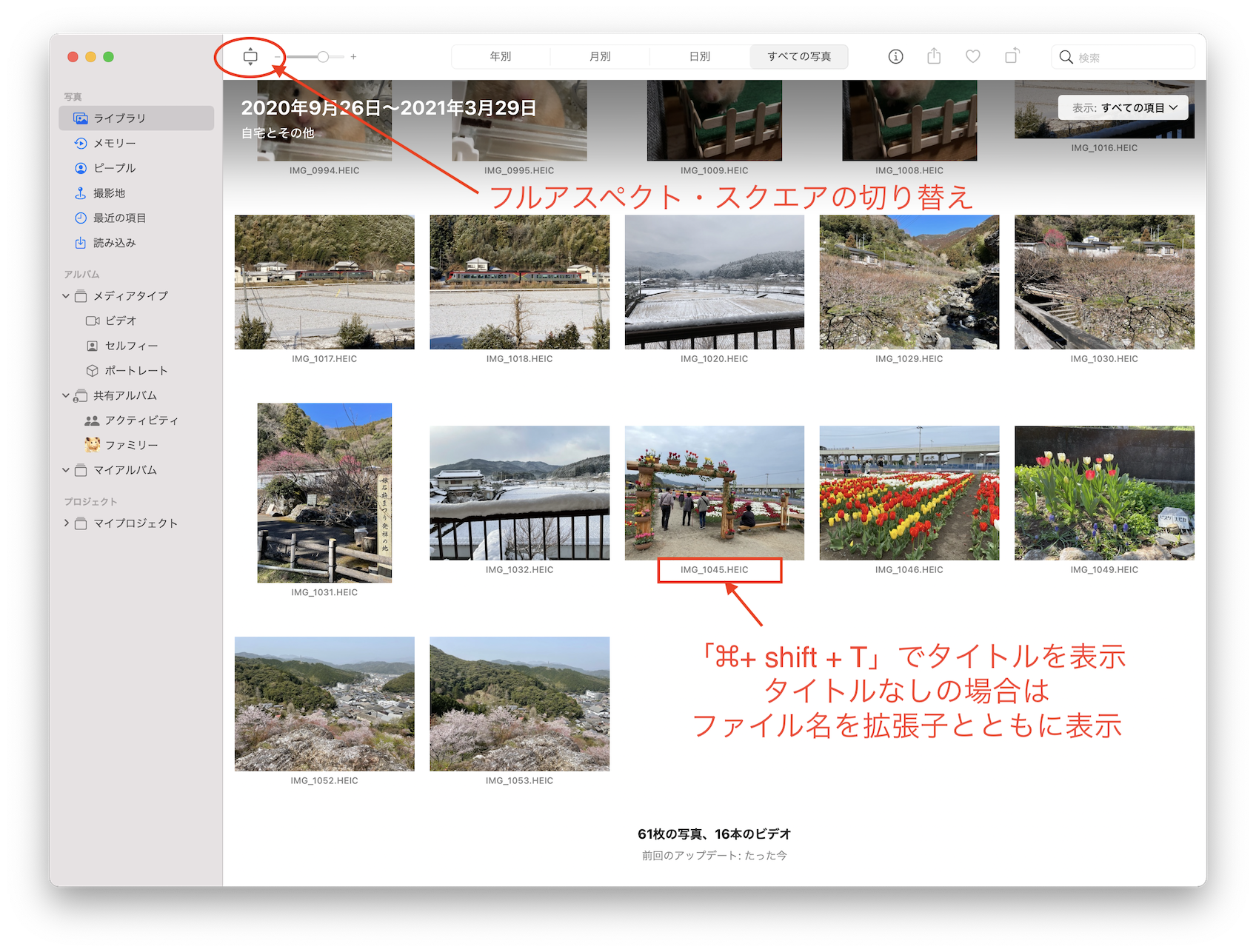The image size is (1256, 952).
Task: Click the Share icon in toolbar
Action: point(934,56)
